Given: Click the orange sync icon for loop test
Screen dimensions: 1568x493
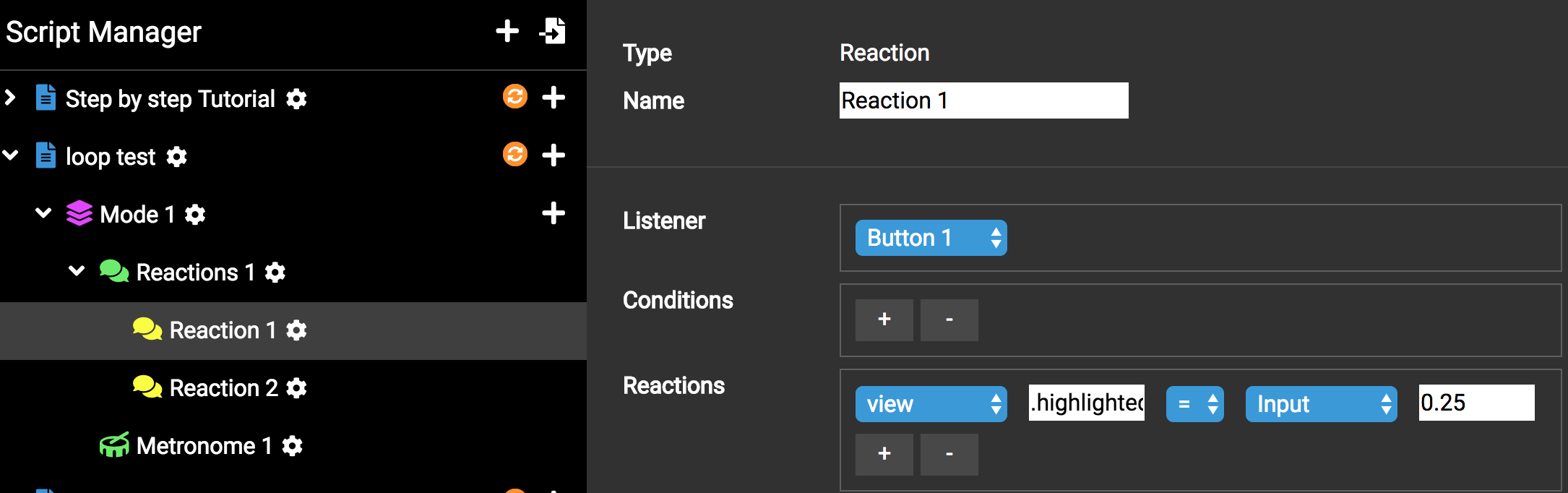Looking at the screenshot, I should coord(515,155).
